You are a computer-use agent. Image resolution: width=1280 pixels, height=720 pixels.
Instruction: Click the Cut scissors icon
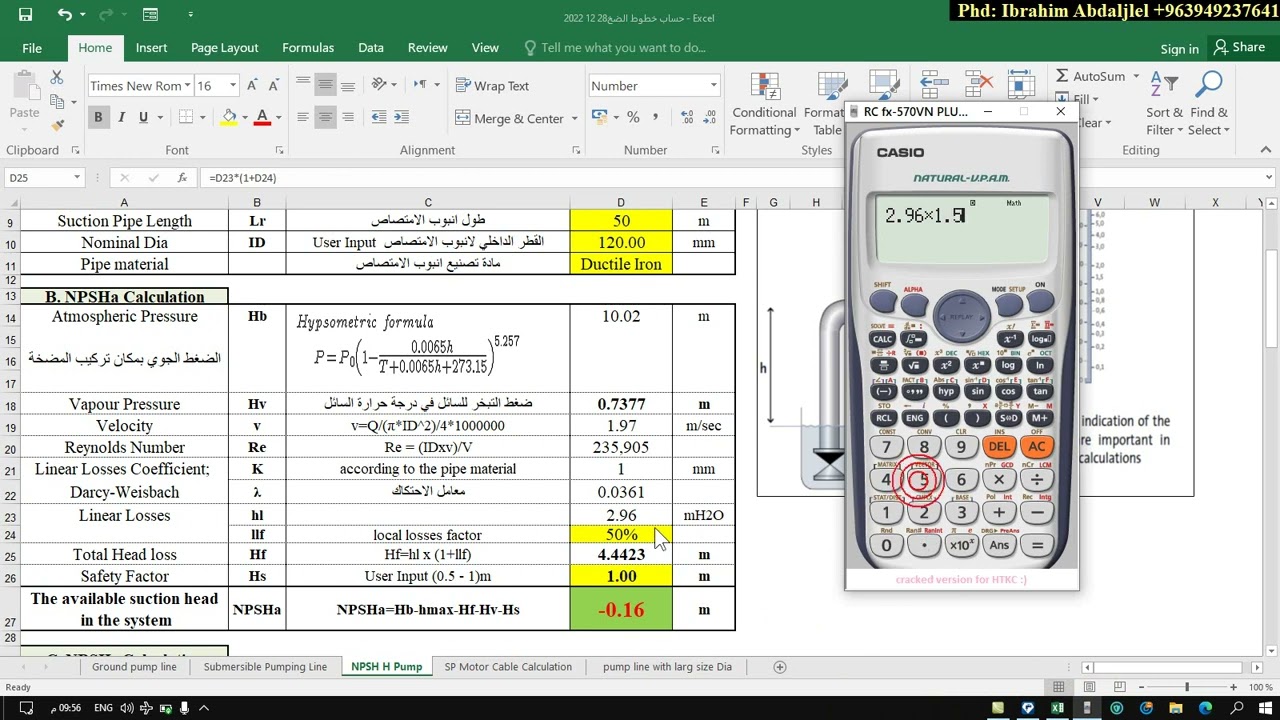click(x=57, y=78)
